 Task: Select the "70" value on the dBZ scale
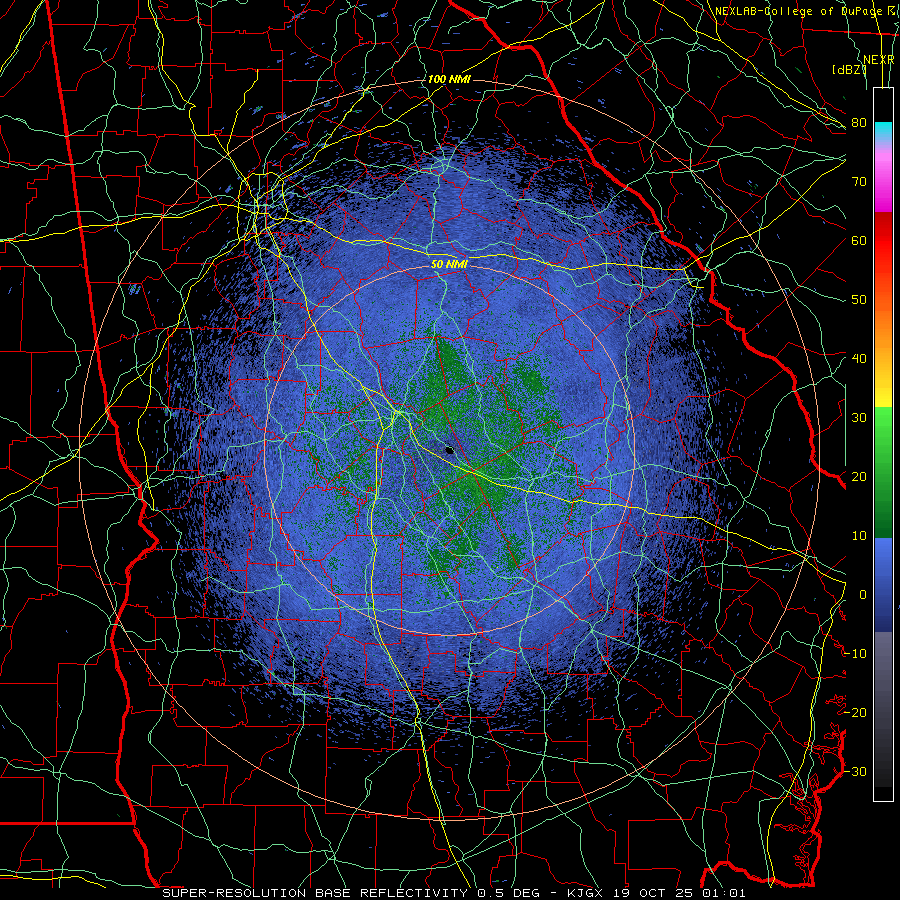coord(859,181)
